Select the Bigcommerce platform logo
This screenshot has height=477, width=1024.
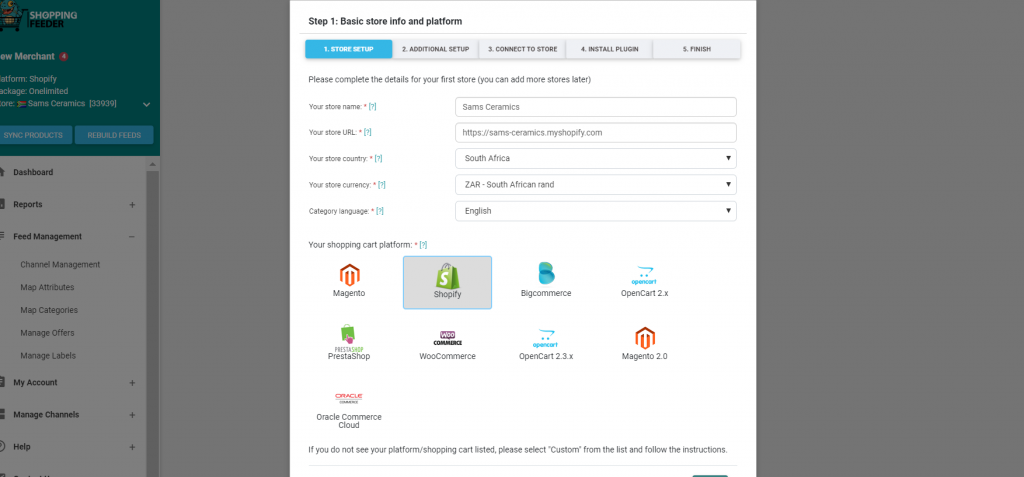pyautogui.click(x=546, y=273)
